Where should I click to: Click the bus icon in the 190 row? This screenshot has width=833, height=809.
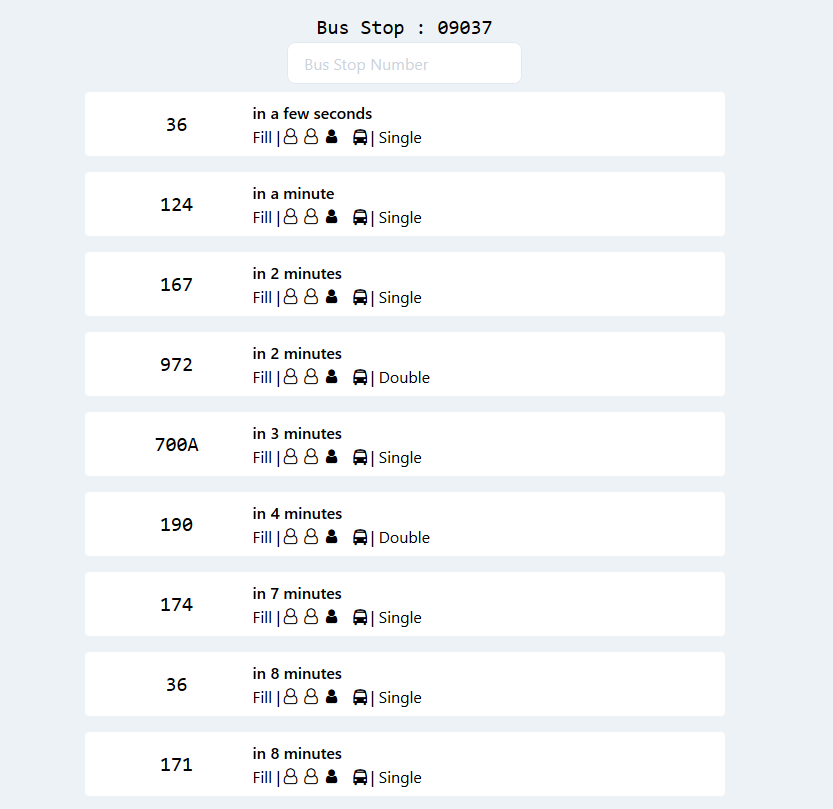pos(360,537)
